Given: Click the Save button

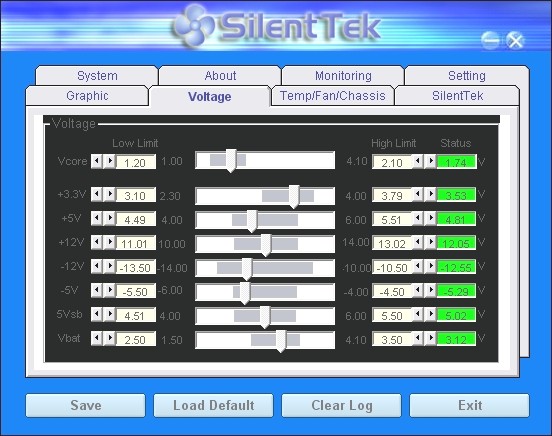Looking at the screenshot, I should point(86,405).
